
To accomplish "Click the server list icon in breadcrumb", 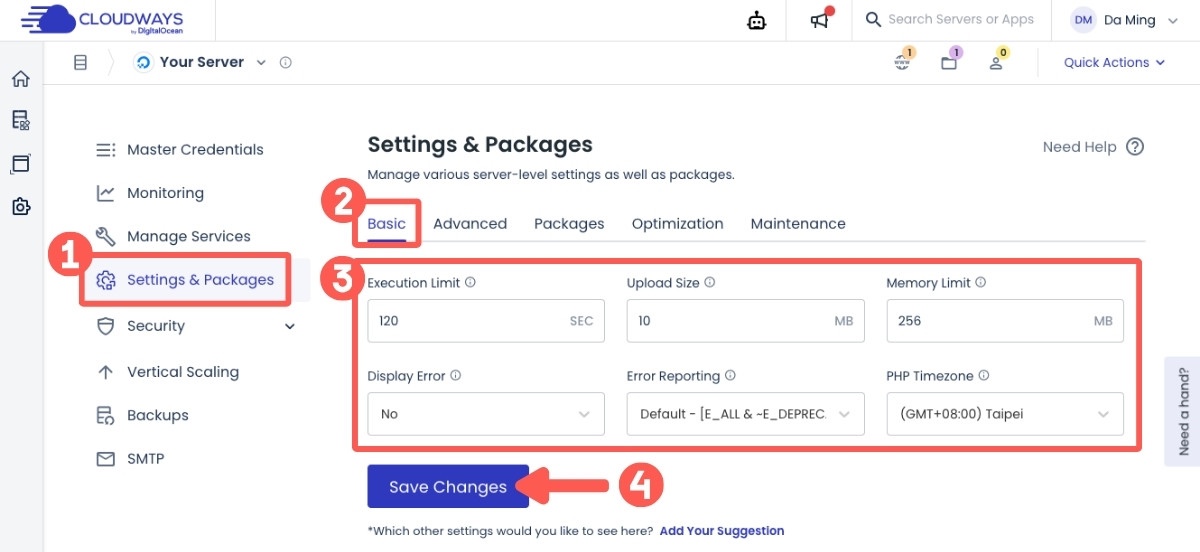I will tap(81, 62).
